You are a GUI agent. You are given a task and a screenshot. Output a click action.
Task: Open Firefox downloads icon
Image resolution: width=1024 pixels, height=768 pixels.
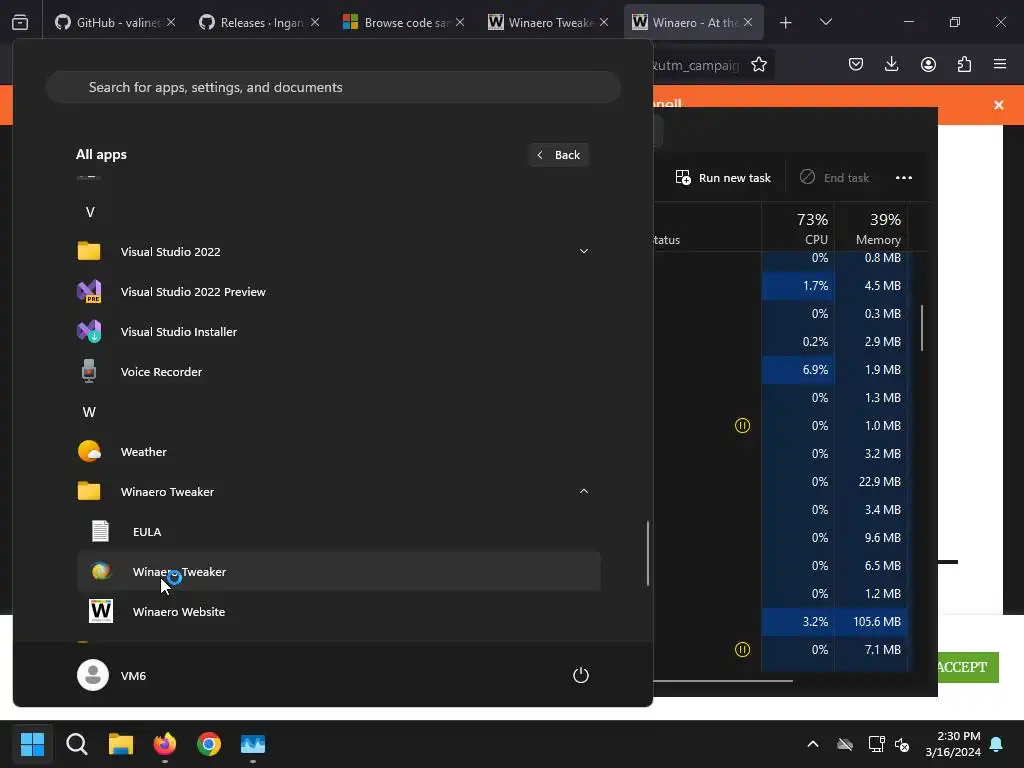(x=891, y=64)
